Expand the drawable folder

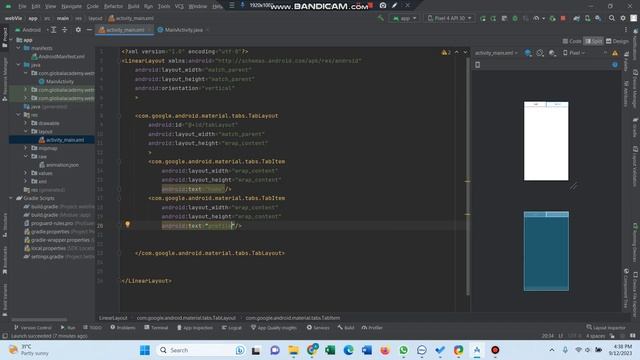tap(26, 123)
